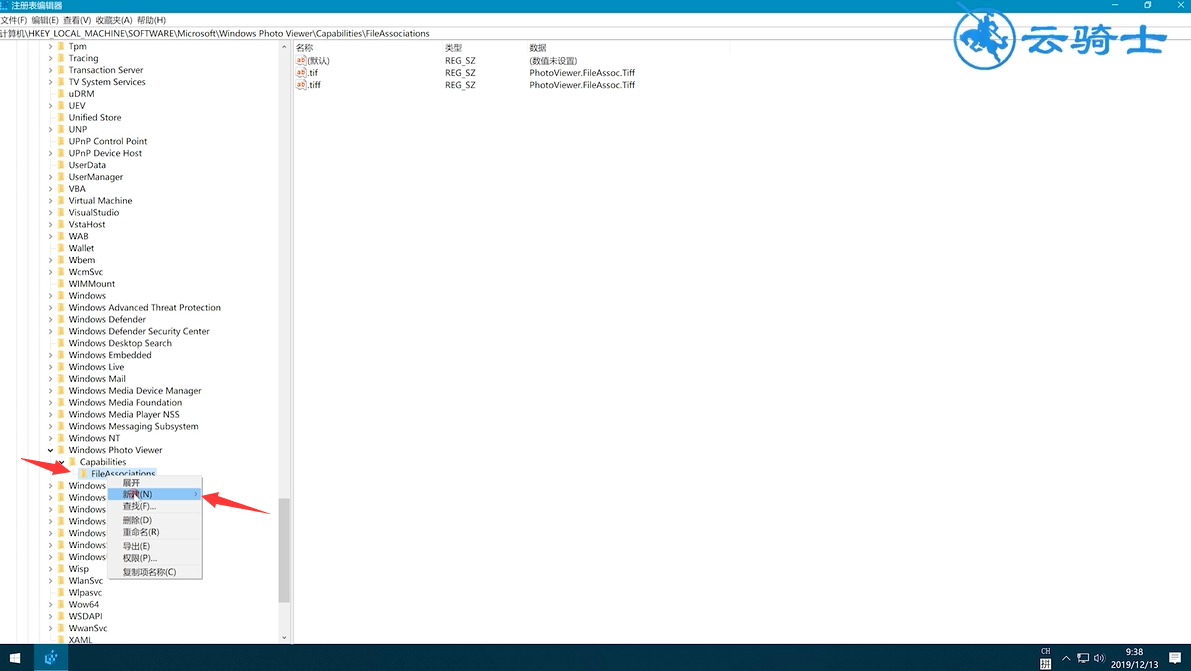Open the 帮助(H) menu

coord(151,21)
